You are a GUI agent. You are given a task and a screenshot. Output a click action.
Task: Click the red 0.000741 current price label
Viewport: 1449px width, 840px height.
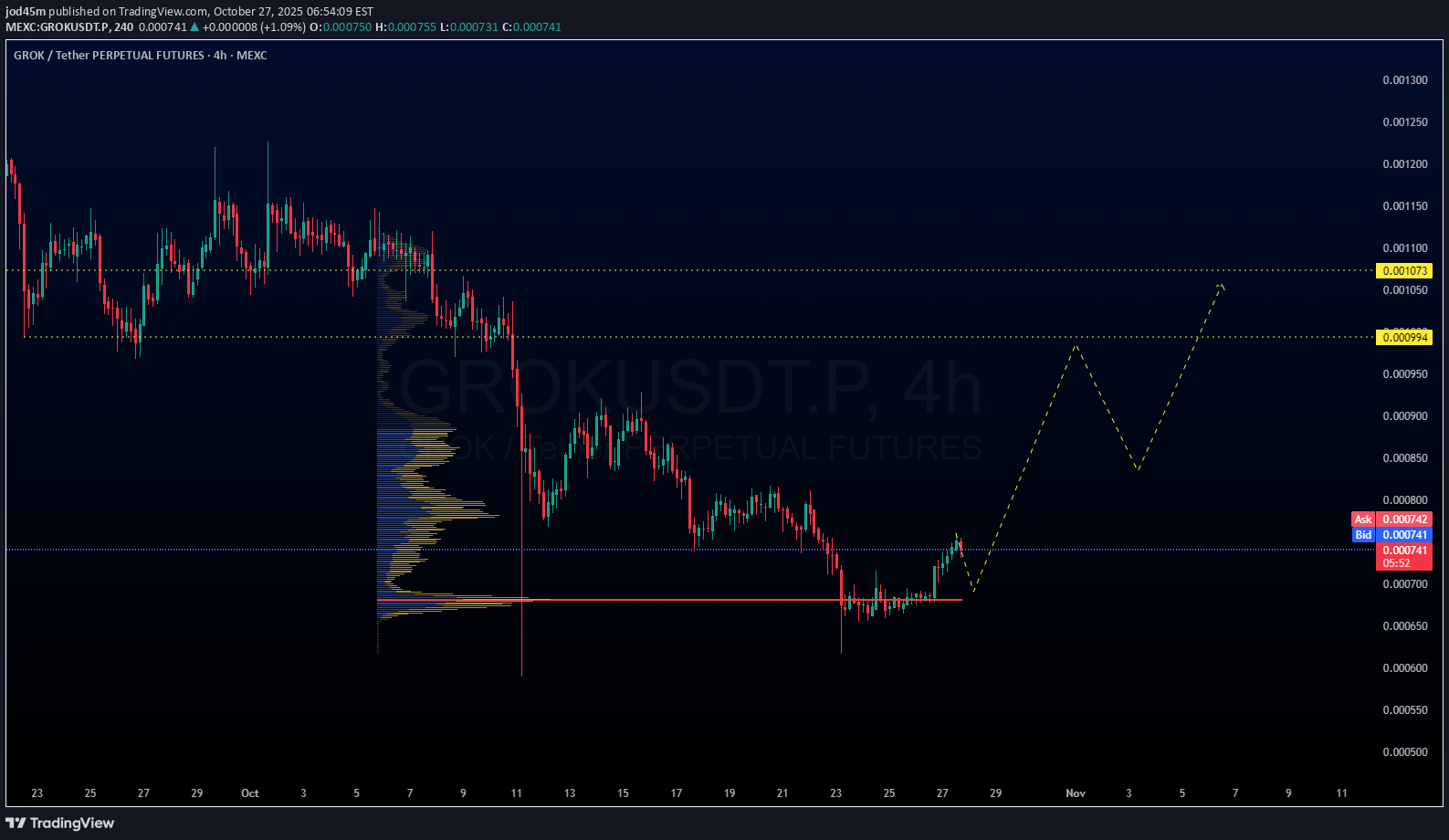pos(1404,551)
